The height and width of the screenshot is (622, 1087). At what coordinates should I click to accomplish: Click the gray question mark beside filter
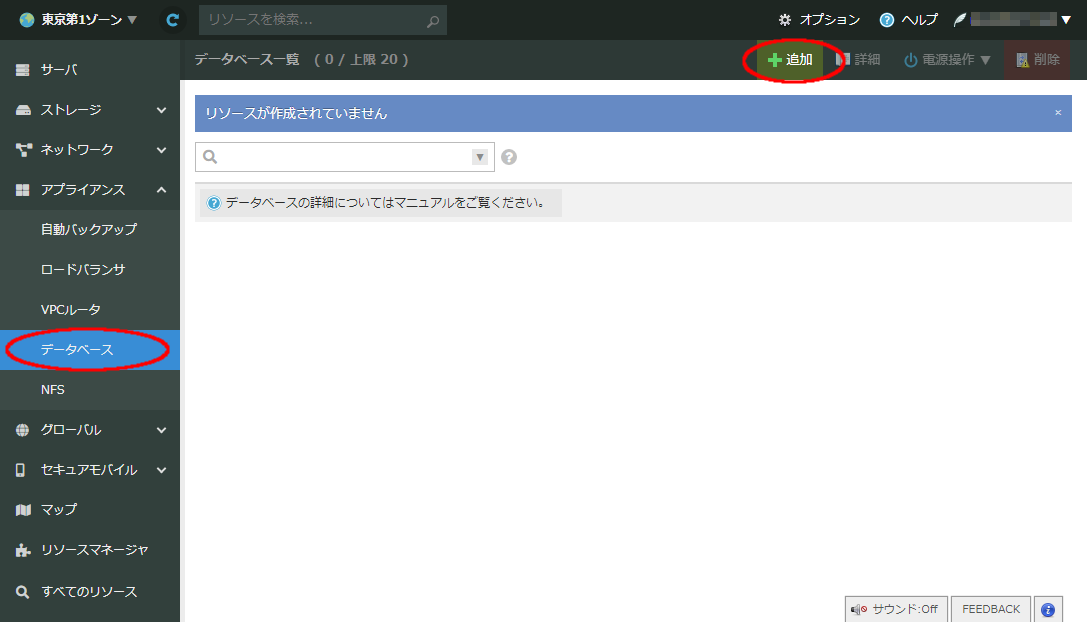tap(509, 157)
